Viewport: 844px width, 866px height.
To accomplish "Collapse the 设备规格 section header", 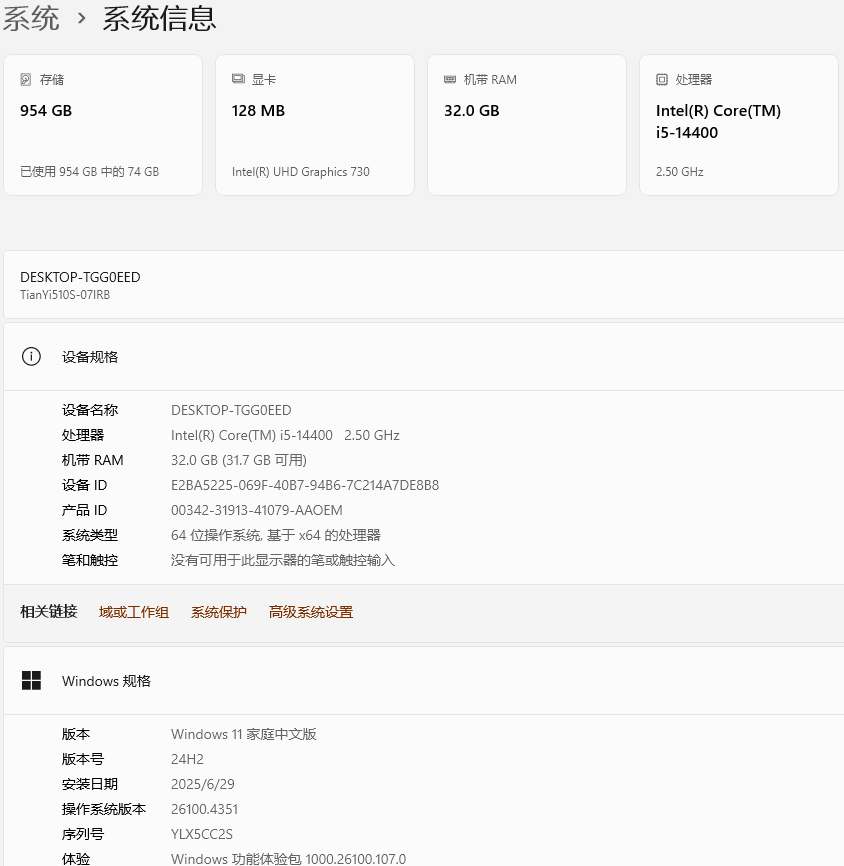I will coord(424,357).
